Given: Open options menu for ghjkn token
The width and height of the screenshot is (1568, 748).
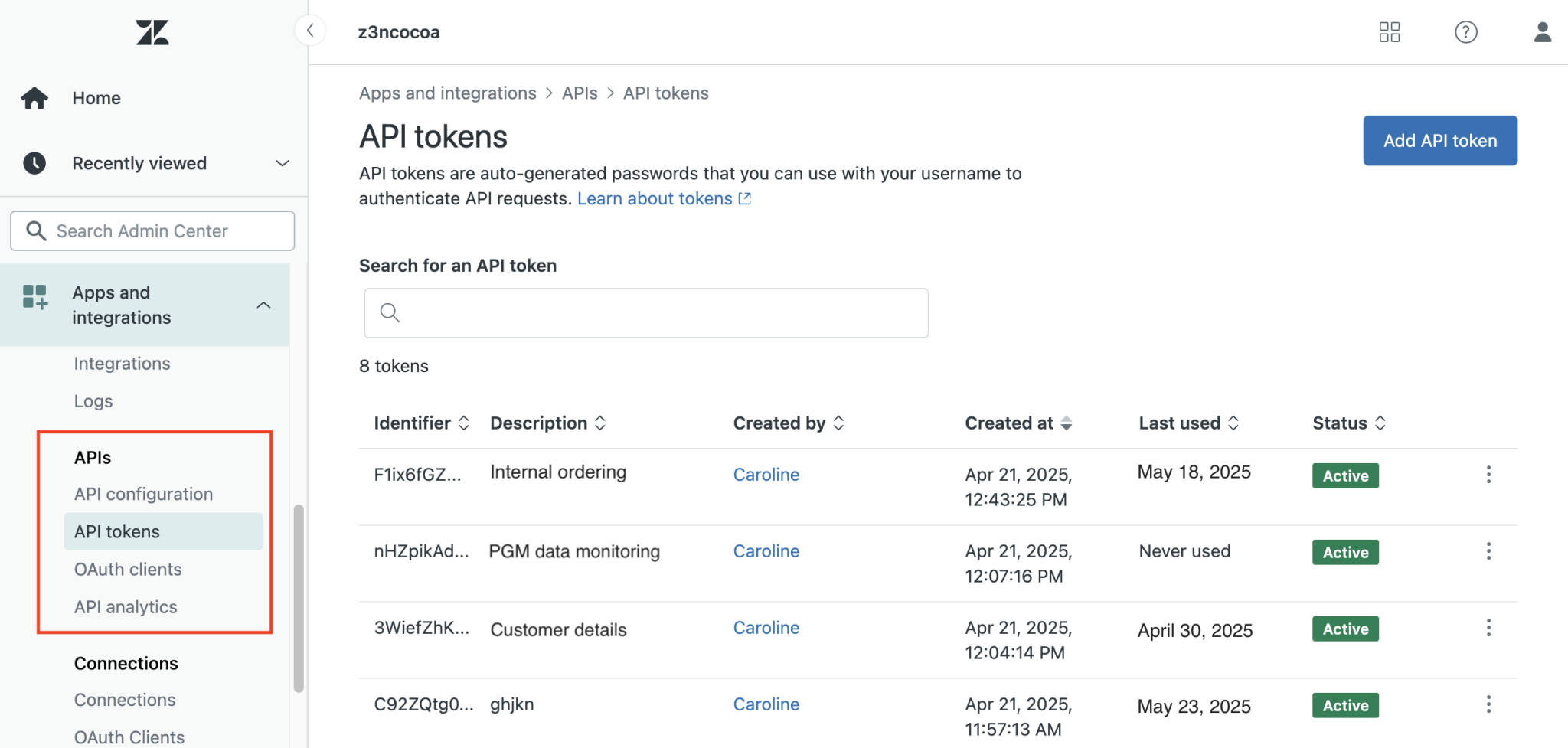Looking at the screenshot, I should 1488,704.
